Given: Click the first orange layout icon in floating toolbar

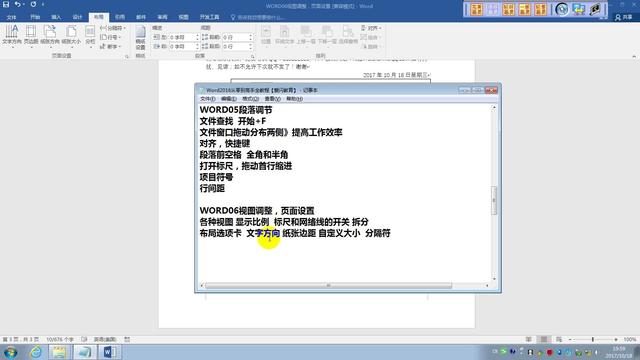Looking at the screenshot, I should click(x=477, y=9).
